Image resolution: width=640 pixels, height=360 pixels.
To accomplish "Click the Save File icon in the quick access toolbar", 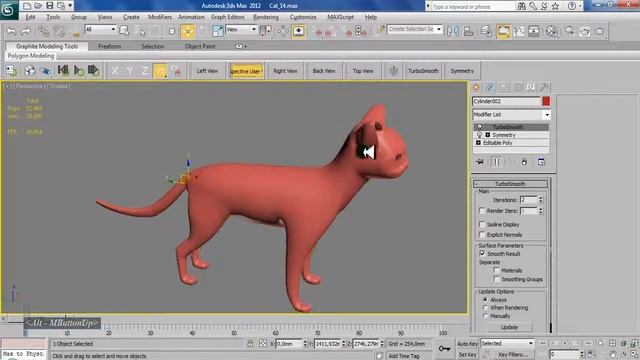I will coord(49,6).
